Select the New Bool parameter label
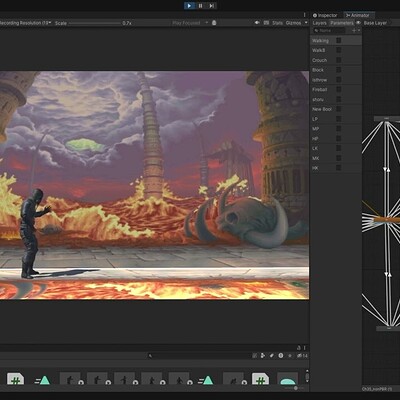The width and height of the screenshot is (400, 400). pos(322,109)
